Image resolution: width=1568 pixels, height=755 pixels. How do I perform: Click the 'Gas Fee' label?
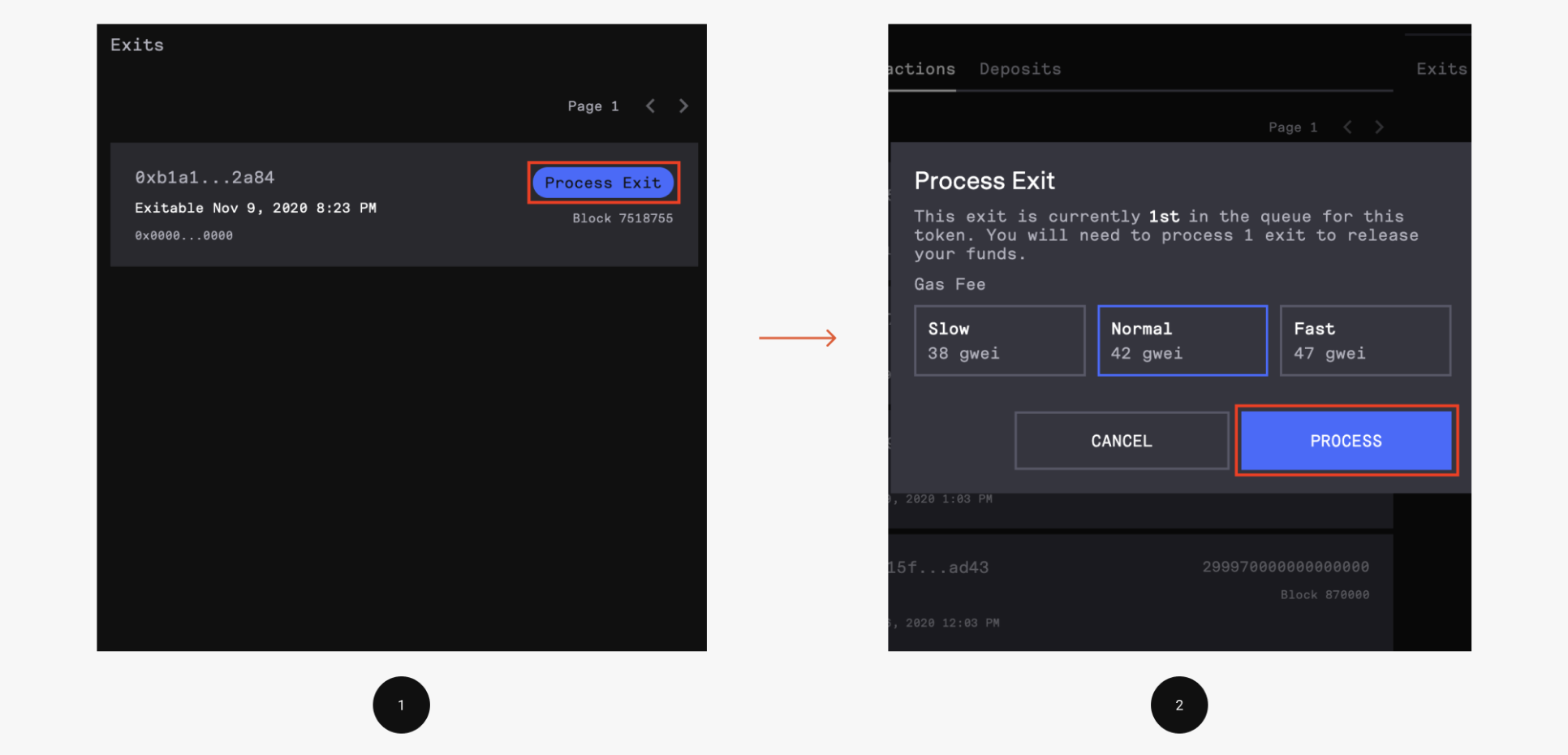(950, 284)
